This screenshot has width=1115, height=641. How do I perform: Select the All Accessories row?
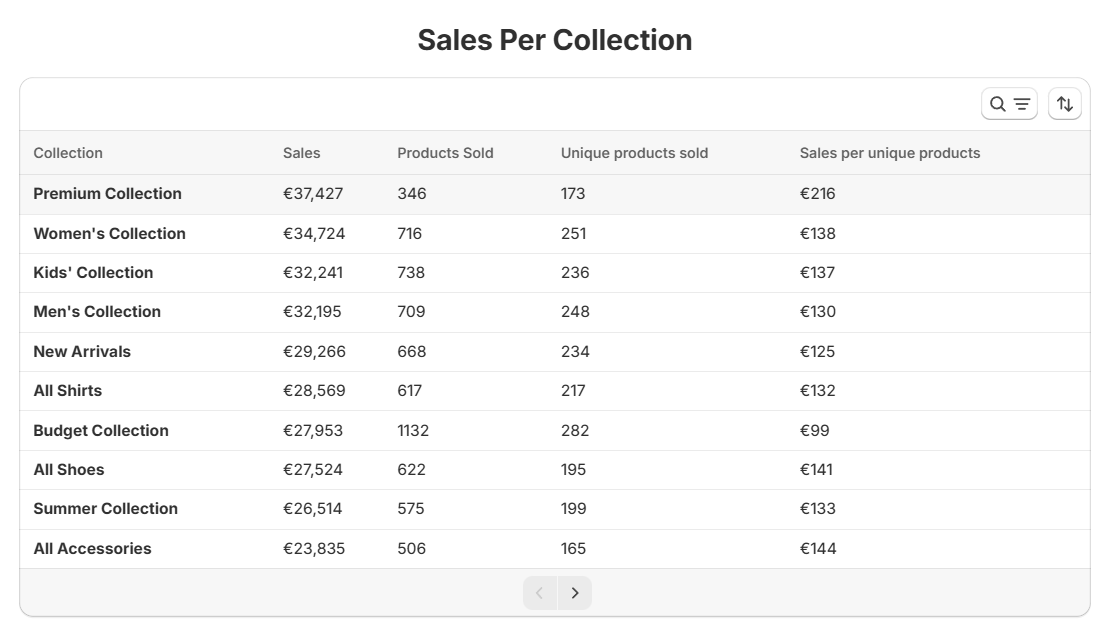92,548
